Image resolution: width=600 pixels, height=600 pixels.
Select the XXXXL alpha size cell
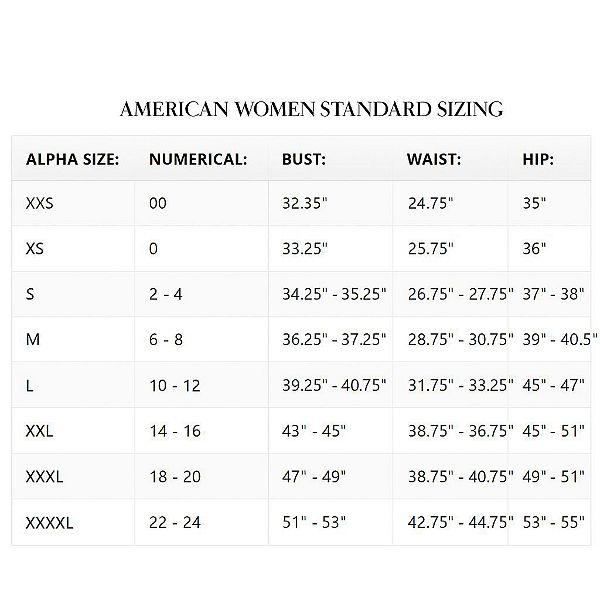tap(48, 521)
